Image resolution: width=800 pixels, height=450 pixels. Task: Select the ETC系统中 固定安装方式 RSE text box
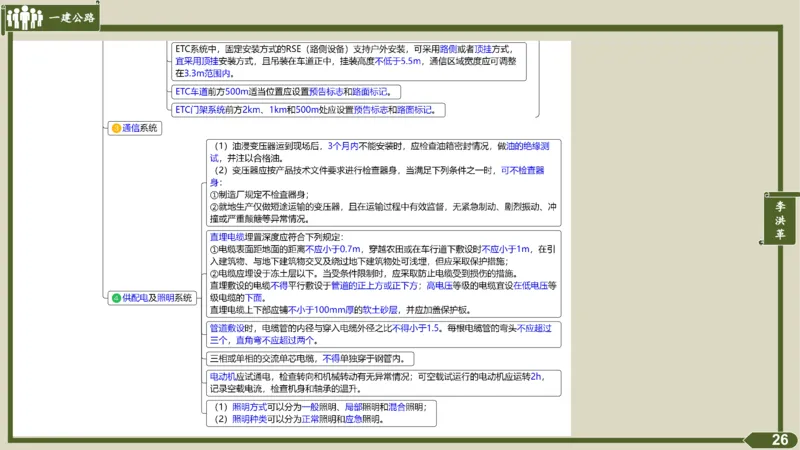[348, 61]
